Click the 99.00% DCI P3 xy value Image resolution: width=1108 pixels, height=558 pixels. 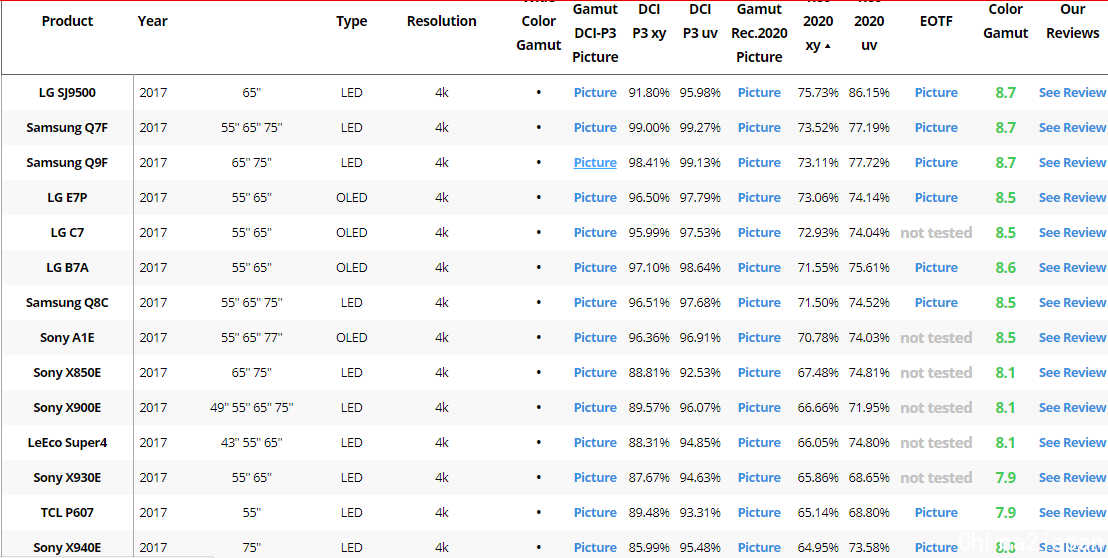(649, 128)
